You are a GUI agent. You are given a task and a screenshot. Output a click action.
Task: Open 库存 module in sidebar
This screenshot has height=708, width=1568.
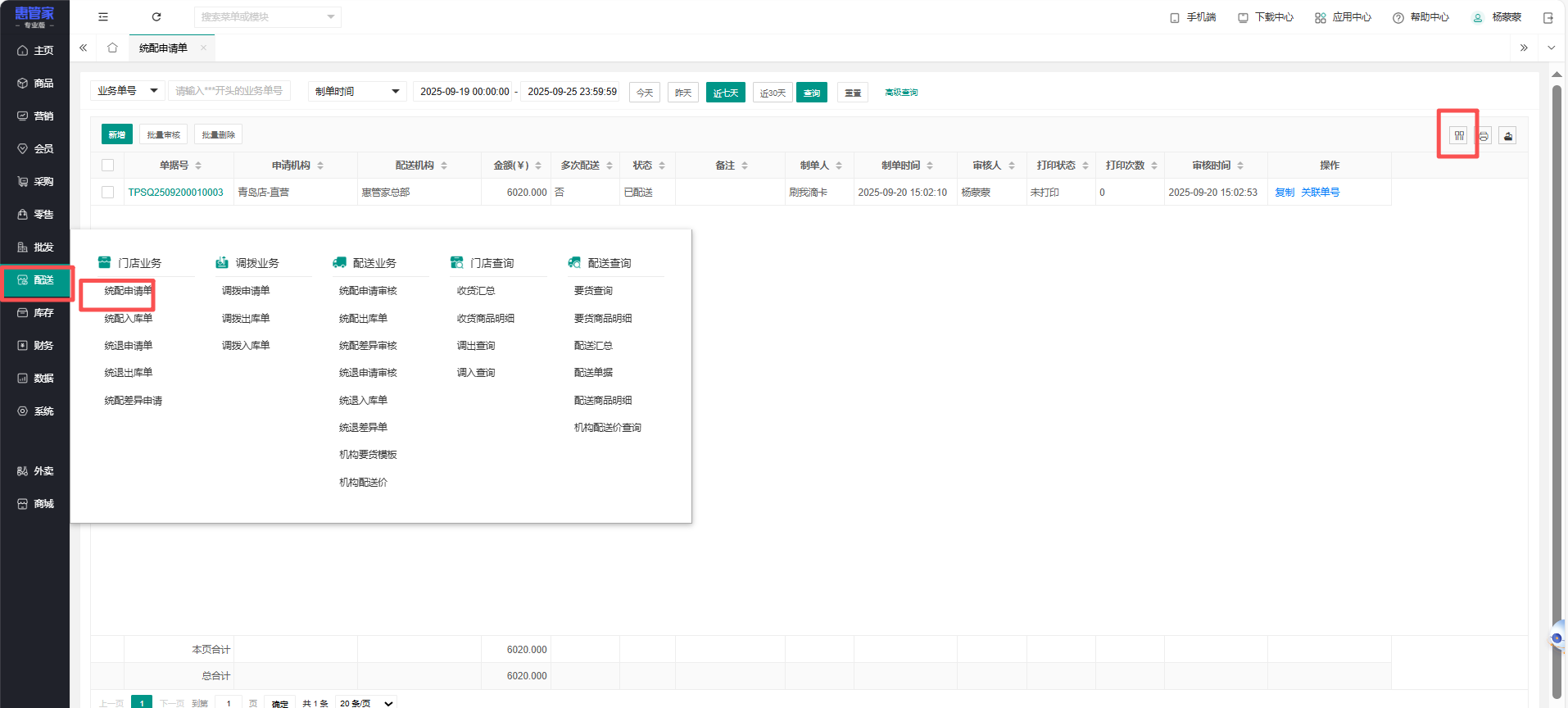click(x=35, y=313)
